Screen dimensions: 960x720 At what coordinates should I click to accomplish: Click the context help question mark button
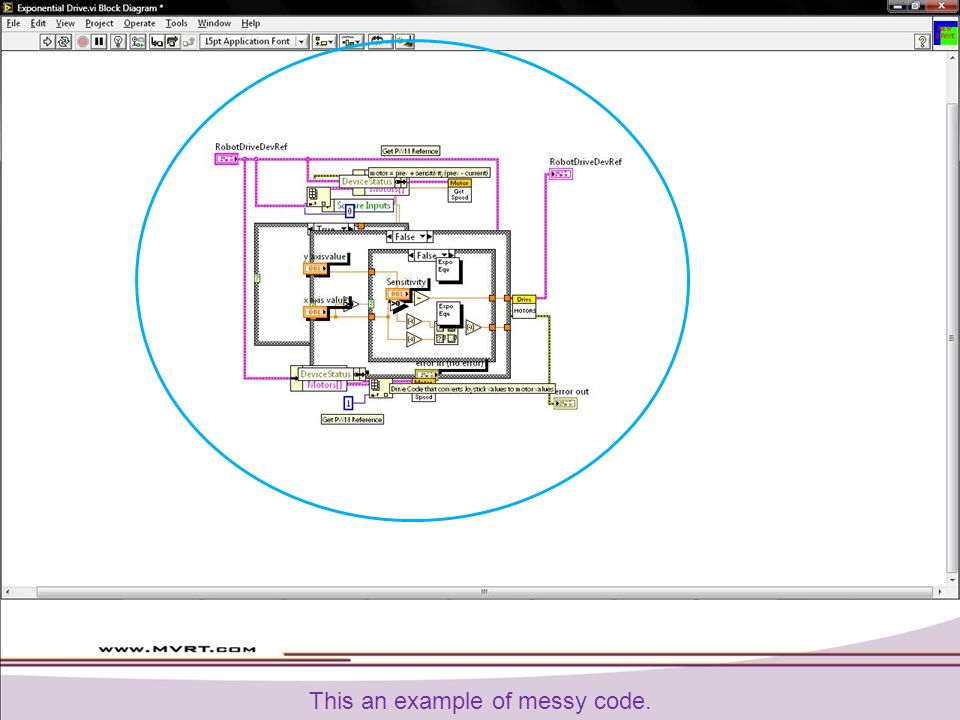[921, 42]
